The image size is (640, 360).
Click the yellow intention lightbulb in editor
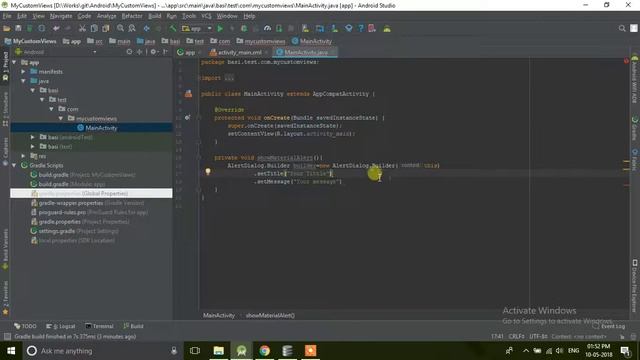[x=208, y=172]
